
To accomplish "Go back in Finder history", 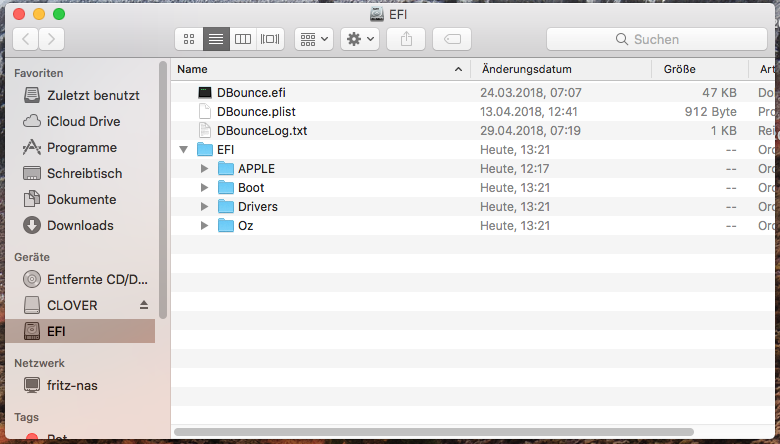I will pyautogui.click(x=26, y=39).
